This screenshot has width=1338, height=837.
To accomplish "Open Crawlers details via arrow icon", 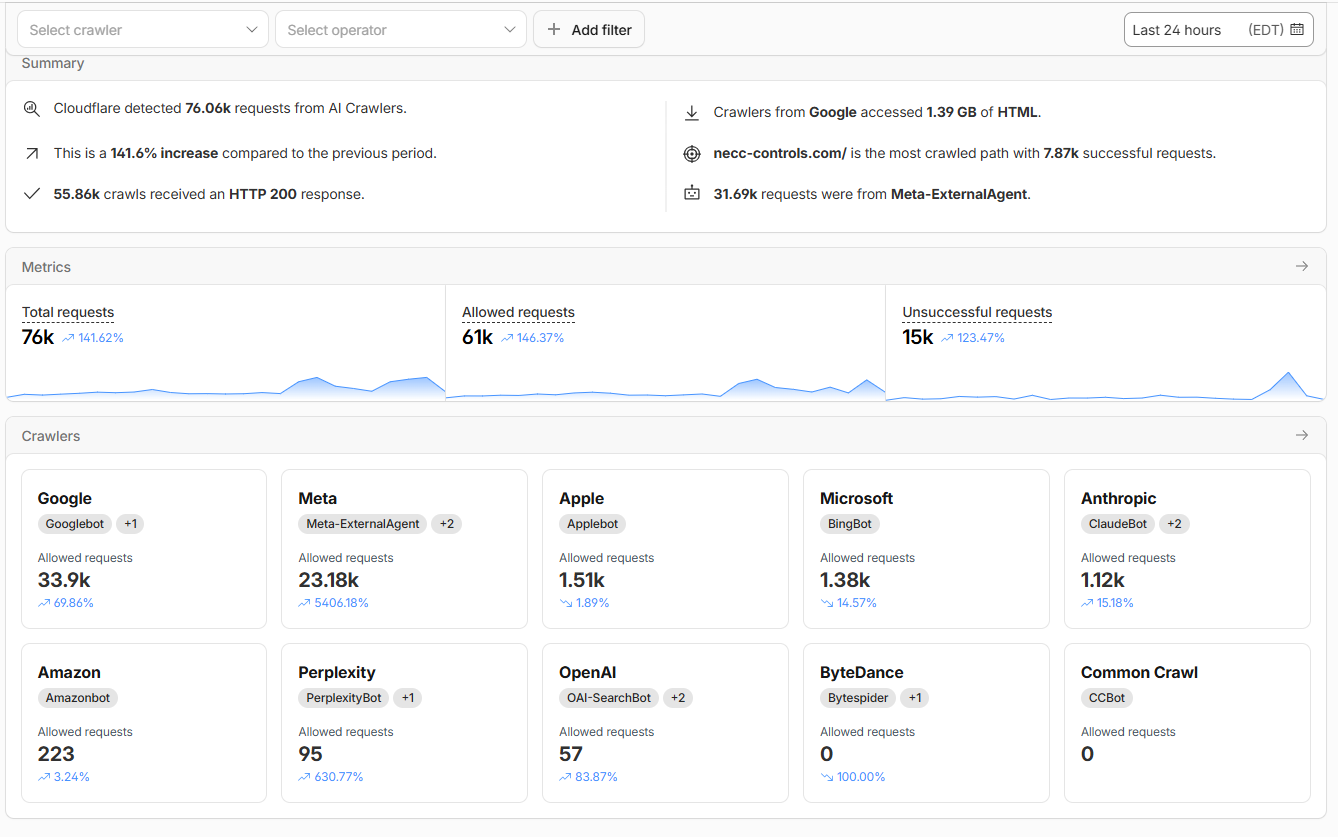I will [x=1301, y=435].
